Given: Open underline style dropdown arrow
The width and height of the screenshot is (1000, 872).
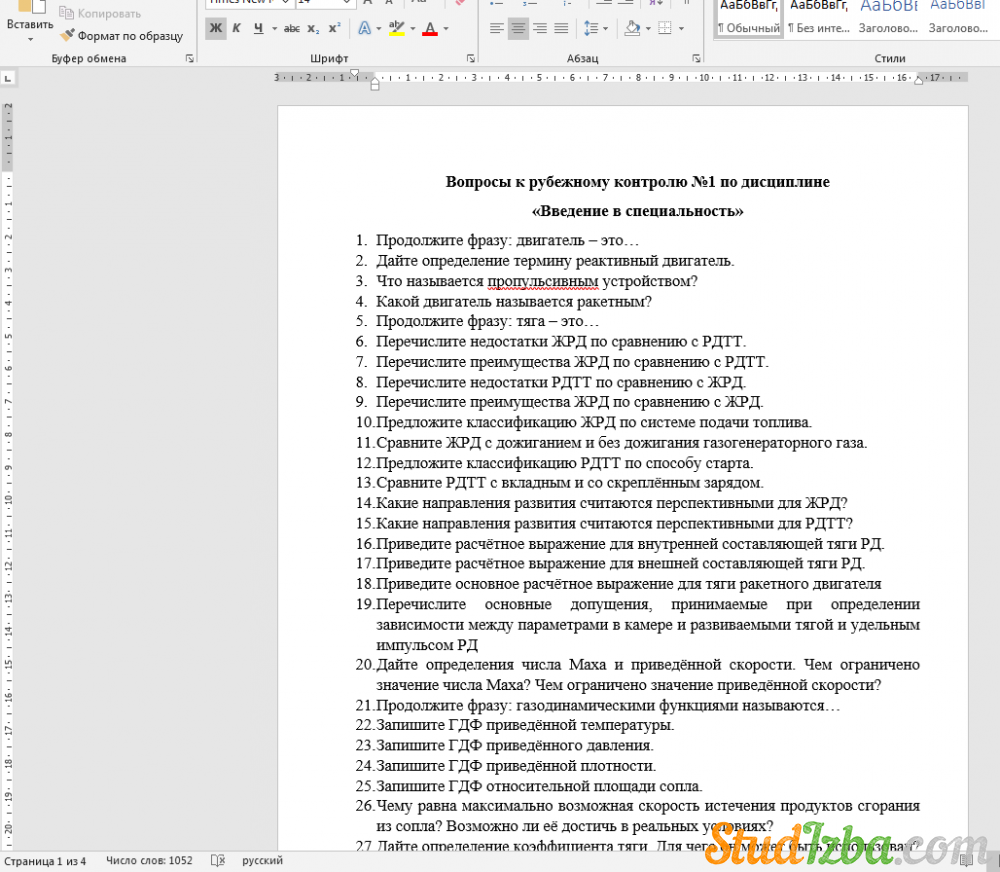Looking at the screenshot, I should point(274,28).
